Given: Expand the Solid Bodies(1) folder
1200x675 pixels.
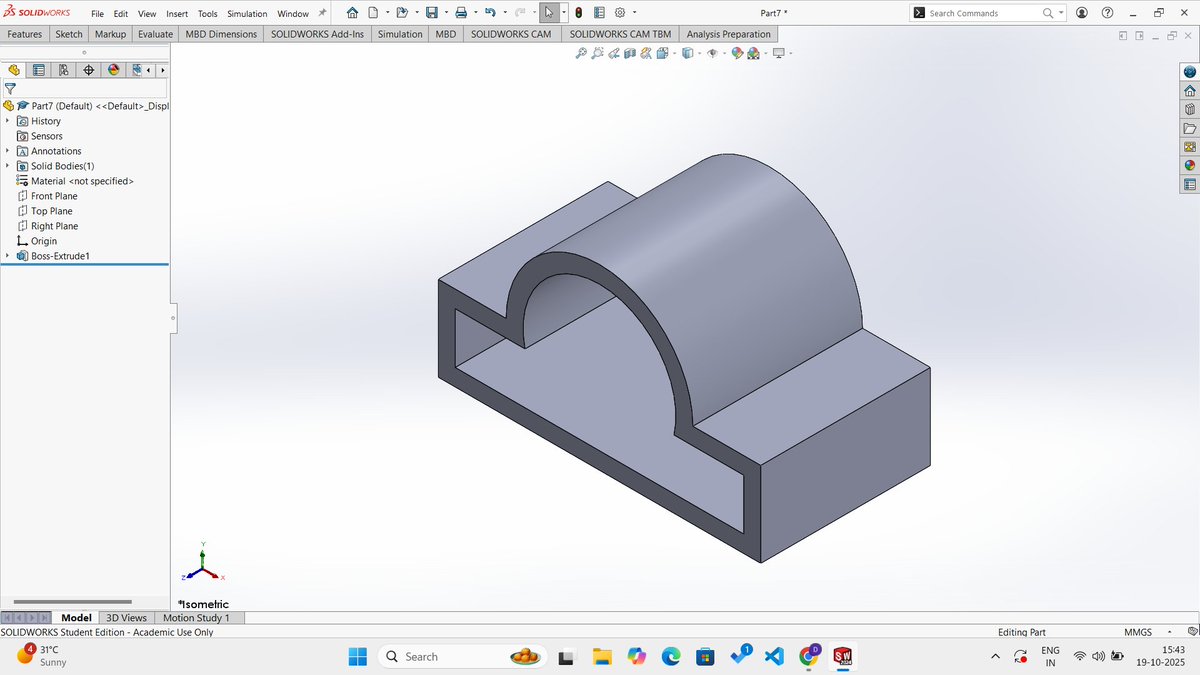Looking at the screenshot, I should point(7,166).
